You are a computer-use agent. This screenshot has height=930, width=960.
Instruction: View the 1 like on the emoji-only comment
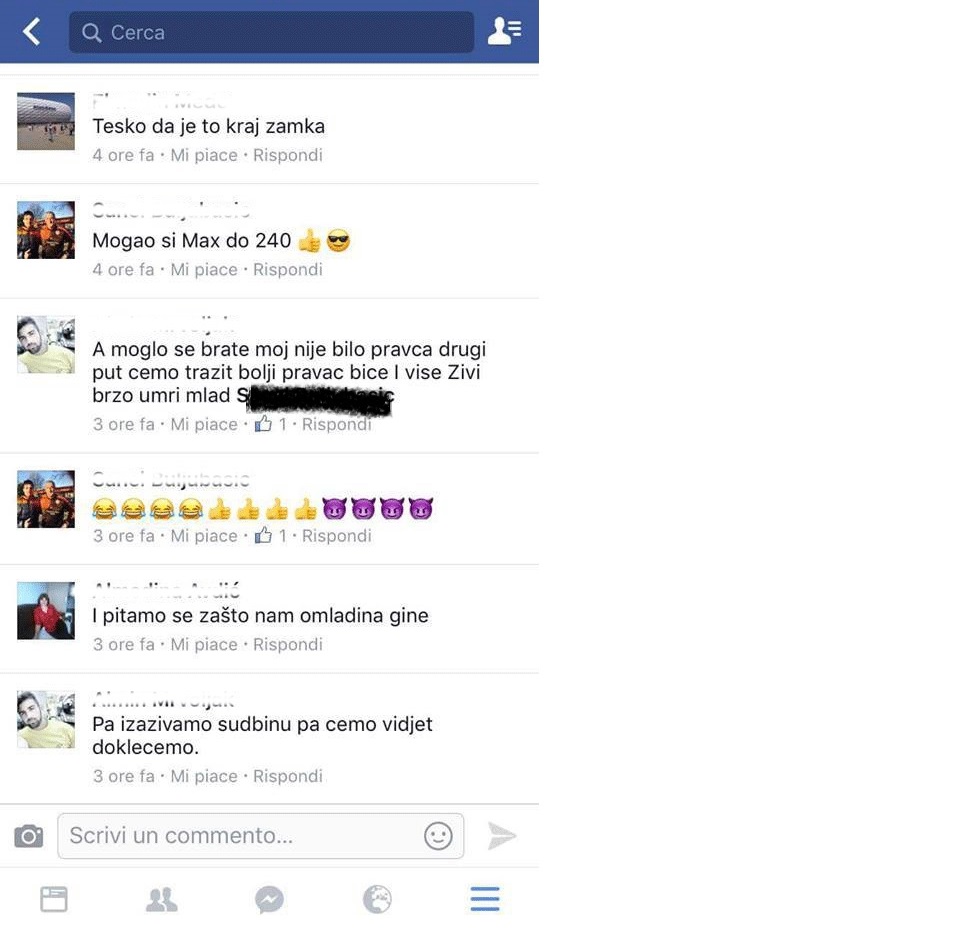point(271,536)
